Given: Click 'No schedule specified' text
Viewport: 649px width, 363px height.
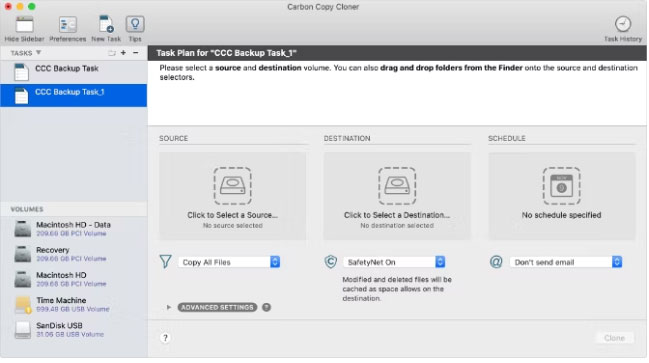Looking at the screenshot, I should [561, 215].
